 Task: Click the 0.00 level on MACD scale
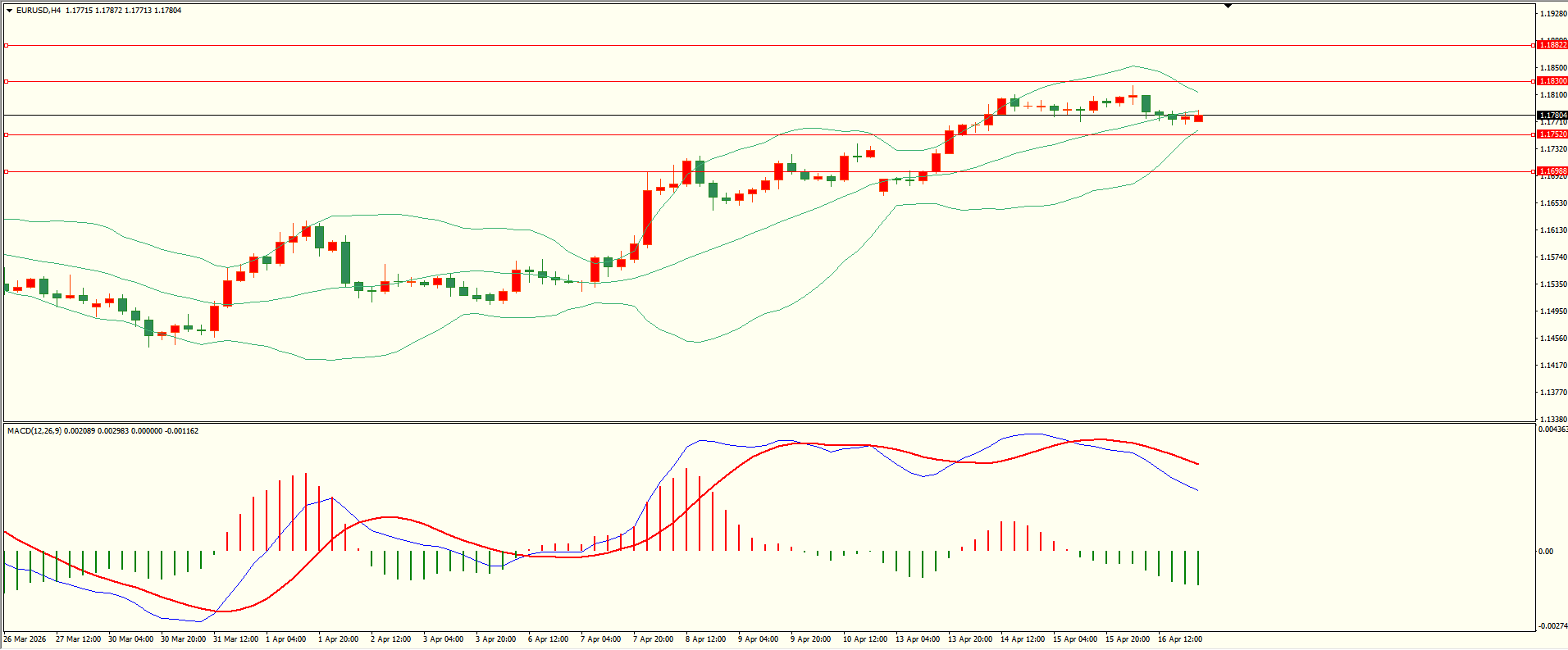[1545, 552]
